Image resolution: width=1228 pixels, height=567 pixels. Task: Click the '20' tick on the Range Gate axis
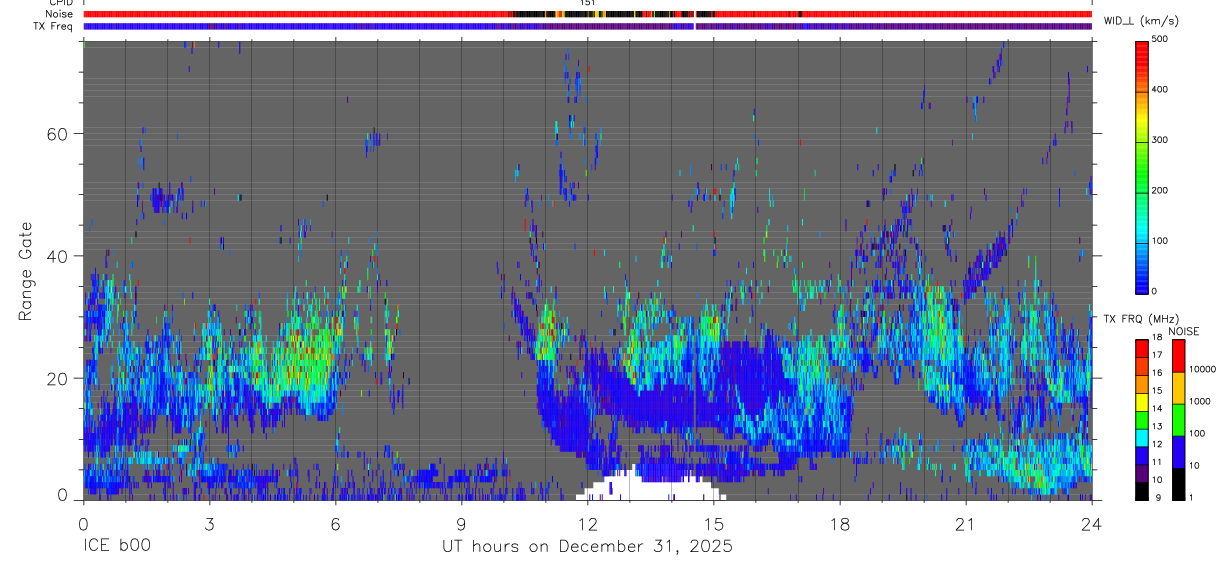pyautogui.click(x=56, y=378)
